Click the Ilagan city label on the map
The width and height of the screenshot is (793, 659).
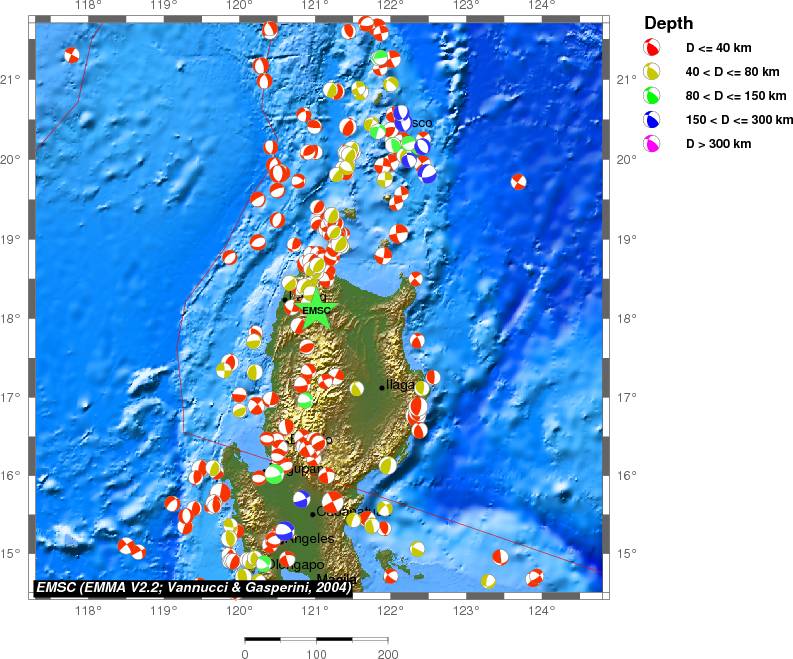[399, 385]
